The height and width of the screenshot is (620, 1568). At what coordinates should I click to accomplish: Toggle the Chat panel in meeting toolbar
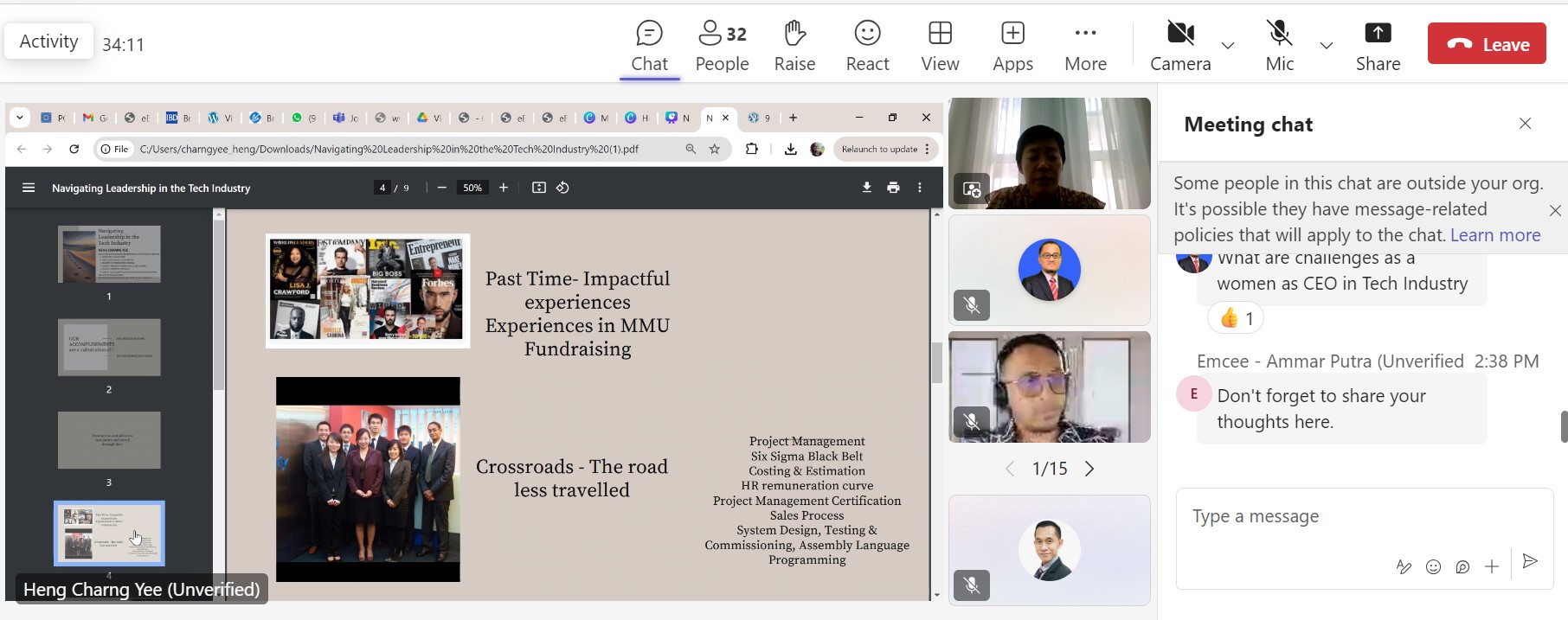coord(649,47)
